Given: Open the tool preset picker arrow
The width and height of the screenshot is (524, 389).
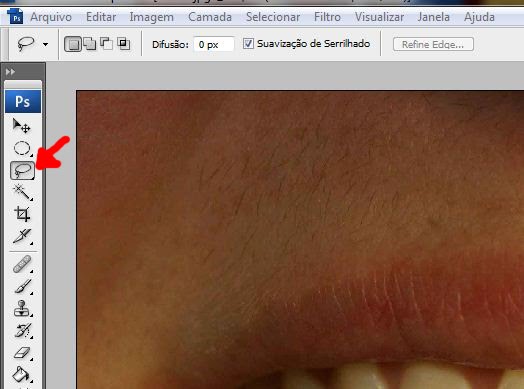Looking at the screenshot, I should [45, 44].
